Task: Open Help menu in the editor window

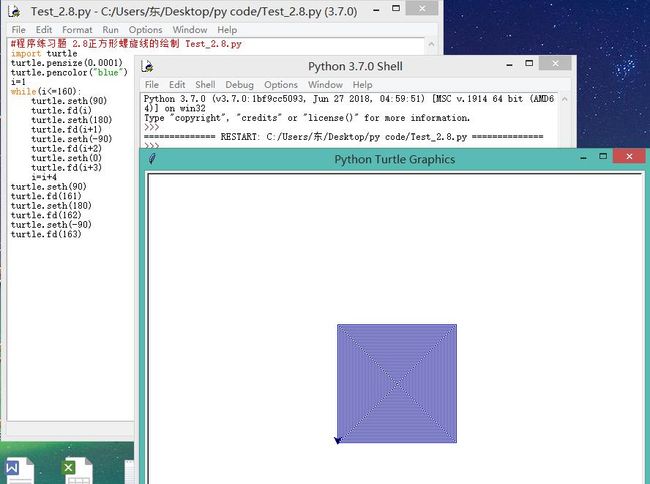Action: (227, 30)
